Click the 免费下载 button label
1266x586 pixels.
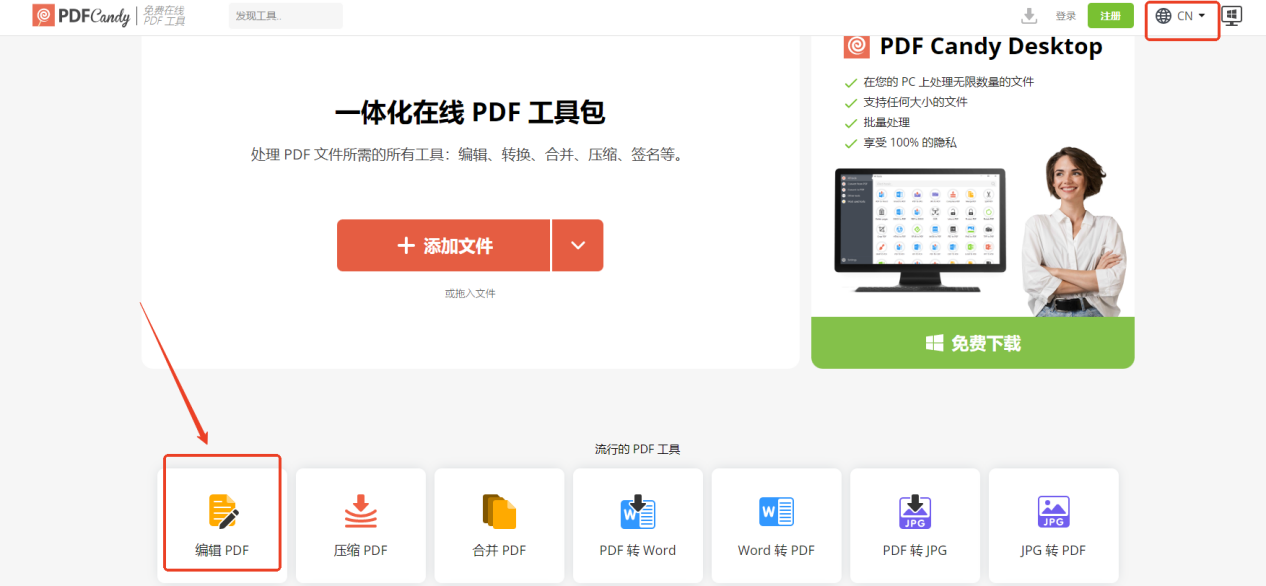click(986, 343)
